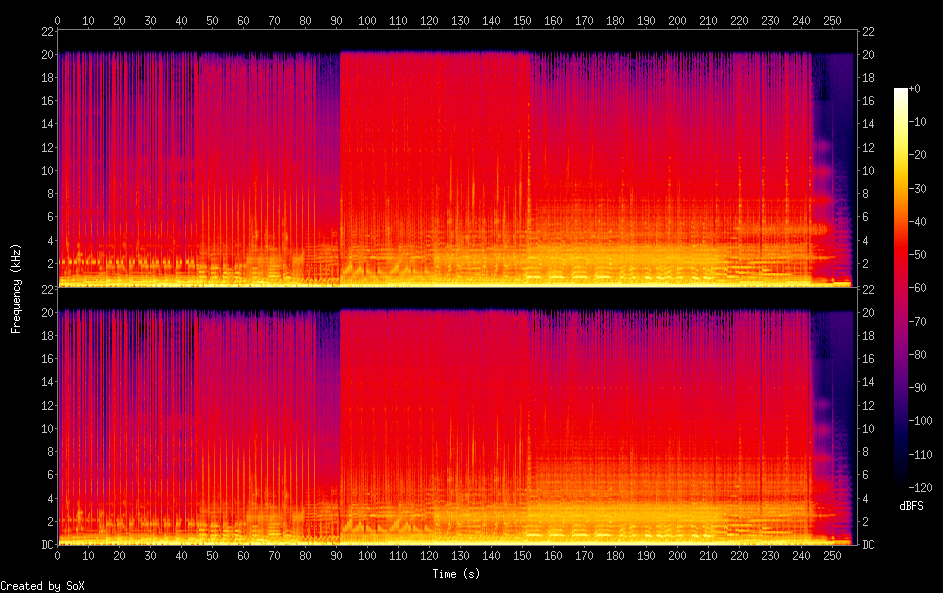Click the 'DC' label on the left frequency axis
Screen dimensions: 943x593
point(48,544)
